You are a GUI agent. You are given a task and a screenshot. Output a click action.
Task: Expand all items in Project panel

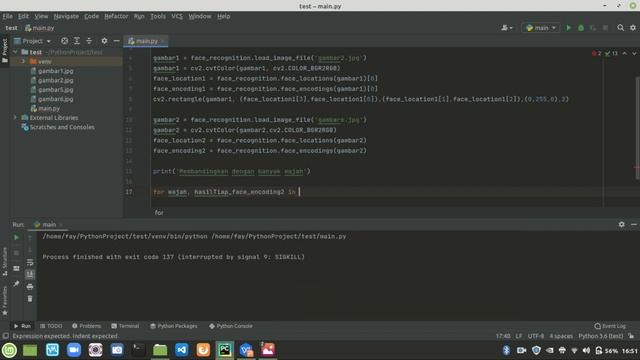click(x=77, y=41)
